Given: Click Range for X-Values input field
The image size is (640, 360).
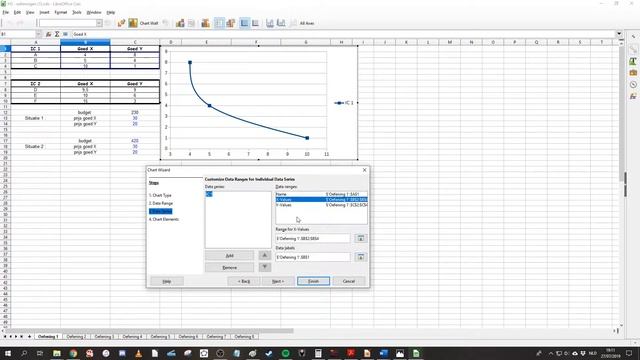Looking at the screenshot, I should (x=313, y=238).
